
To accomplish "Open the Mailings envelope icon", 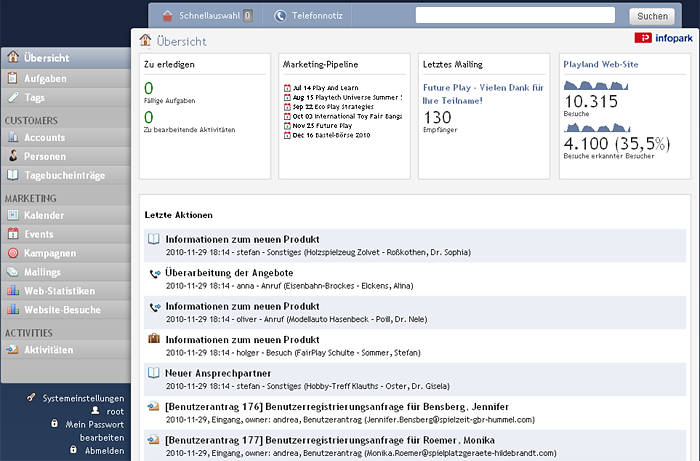I will 13,272.
